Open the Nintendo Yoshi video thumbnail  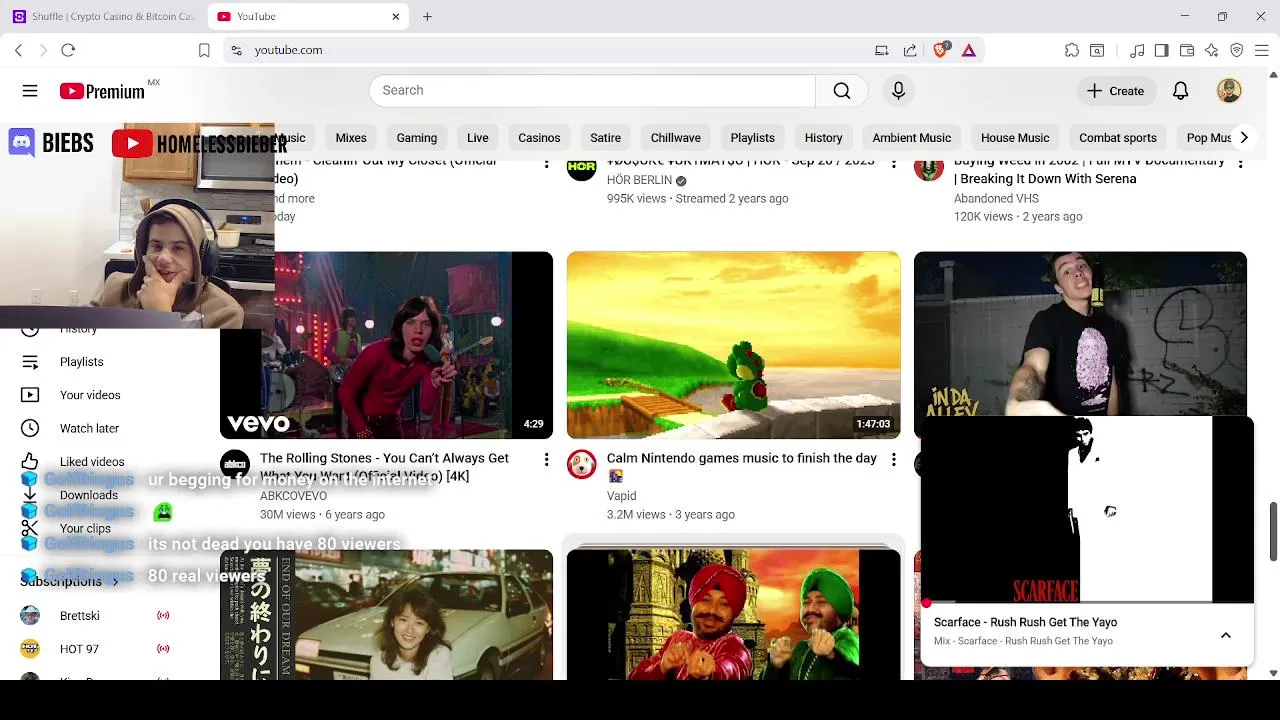[x=733, y=345]
